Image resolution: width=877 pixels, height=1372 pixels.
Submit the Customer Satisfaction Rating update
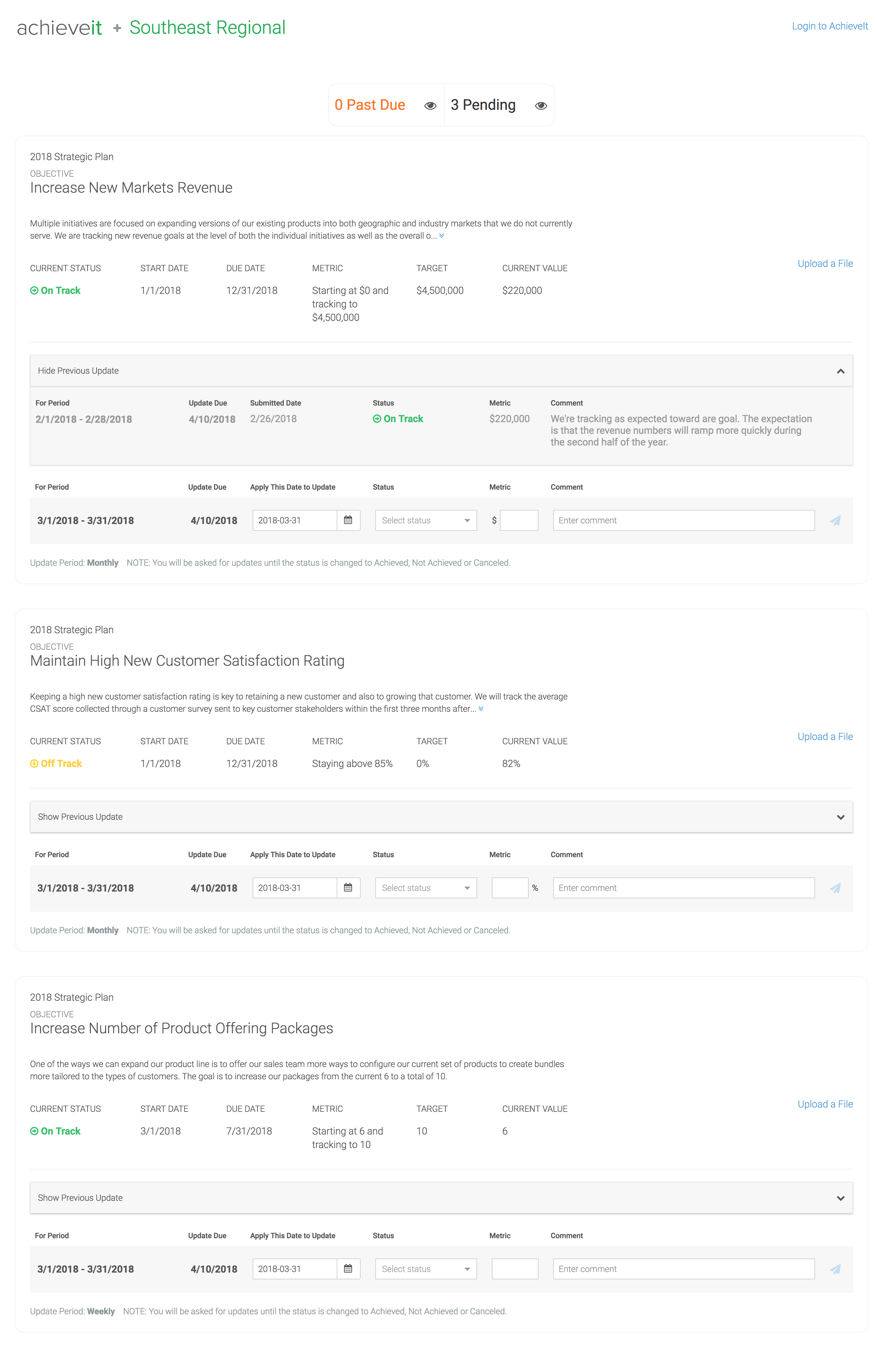[x=835, y=888]
